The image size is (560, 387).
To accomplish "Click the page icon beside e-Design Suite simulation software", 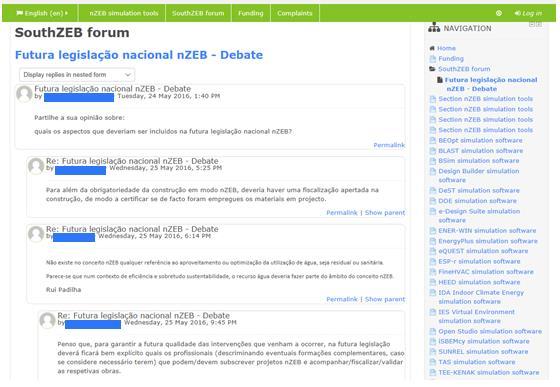I will tap(433, 212).
